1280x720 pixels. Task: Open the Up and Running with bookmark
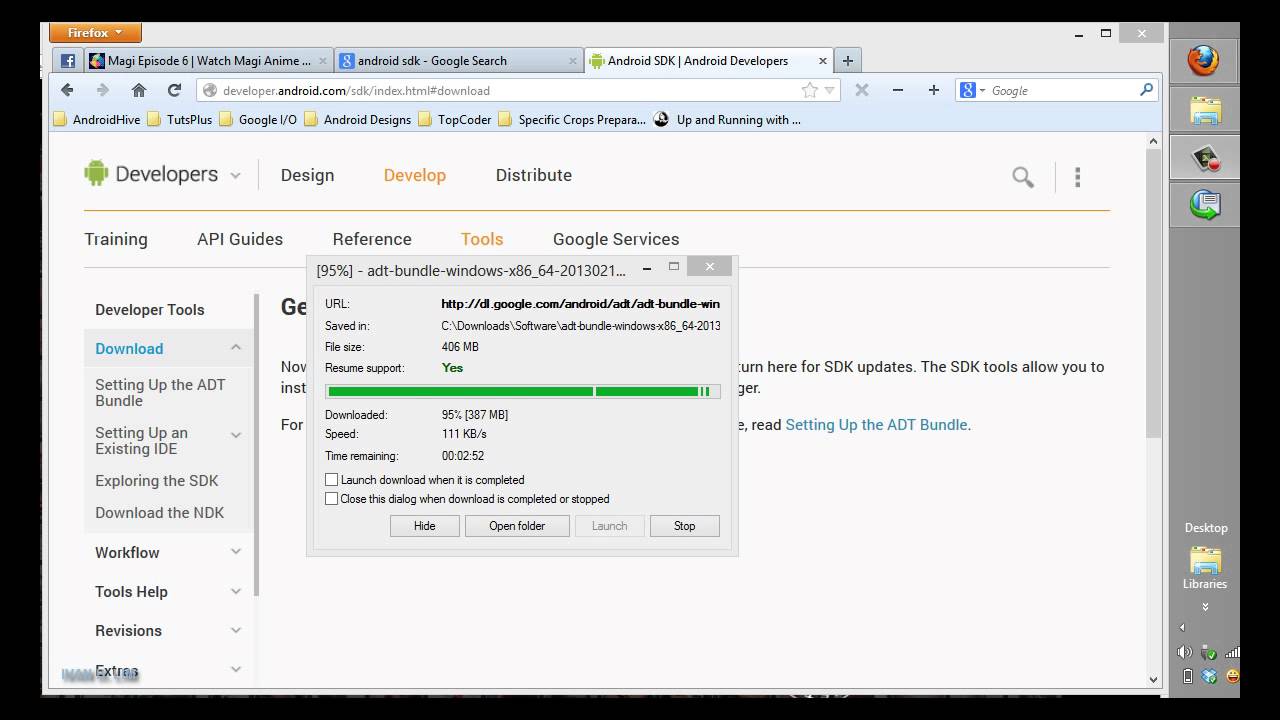tap(727, 120)
